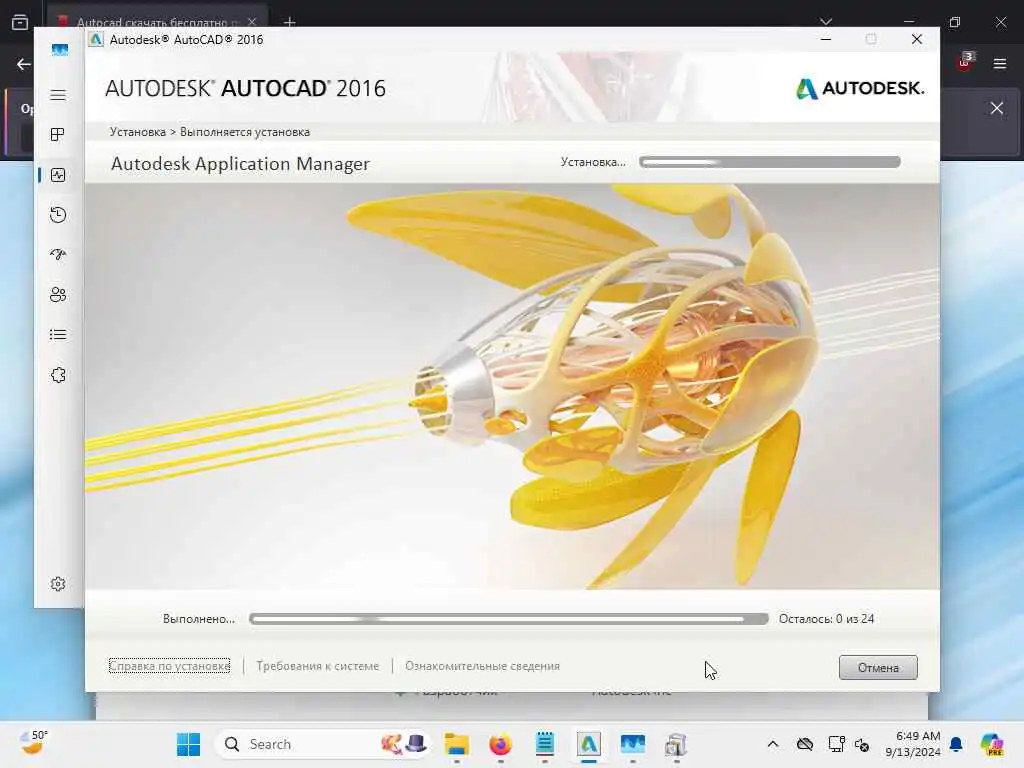
Task: Click the Autodesk logo in installer header
Action: click(859, 88)
